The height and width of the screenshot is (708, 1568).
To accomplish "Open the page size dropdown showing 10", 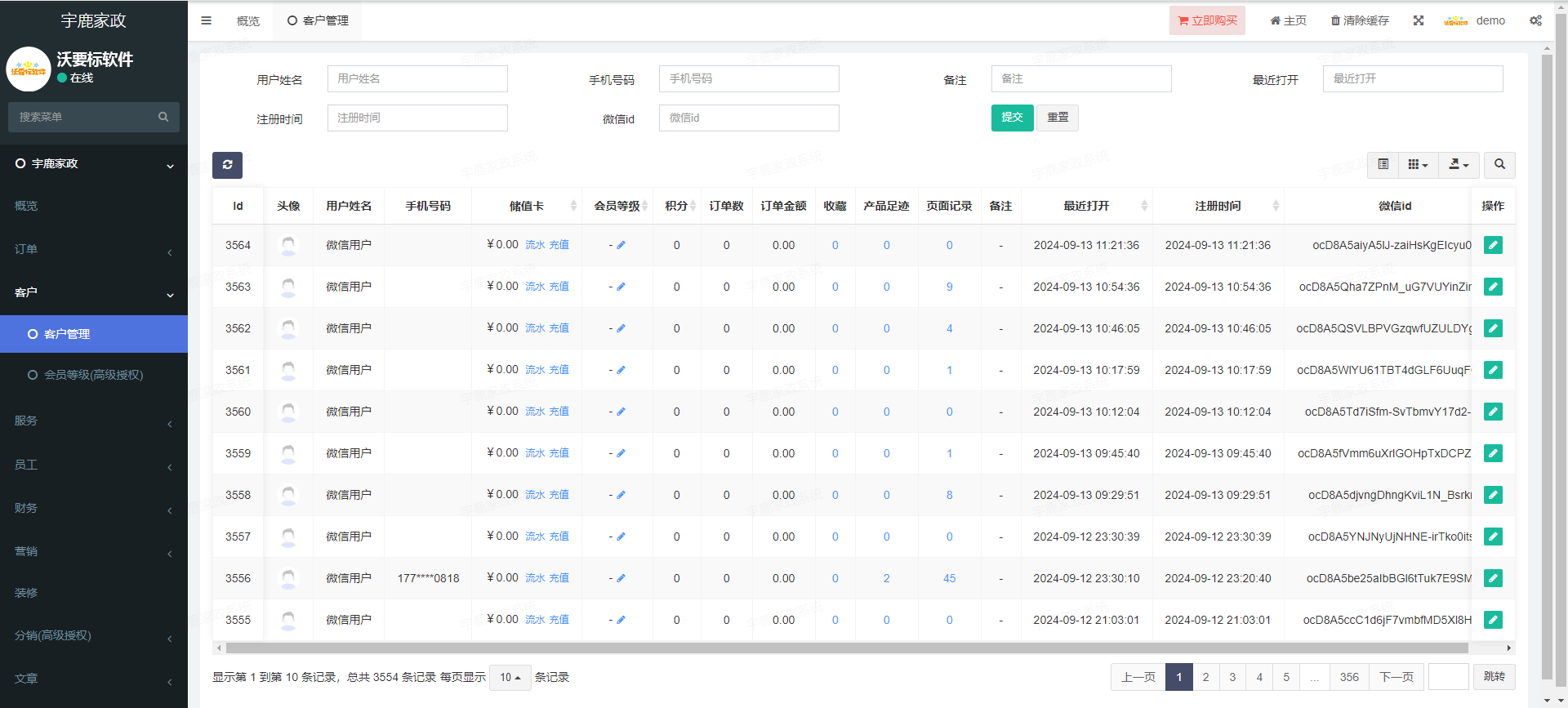I will tap(510, 677).
